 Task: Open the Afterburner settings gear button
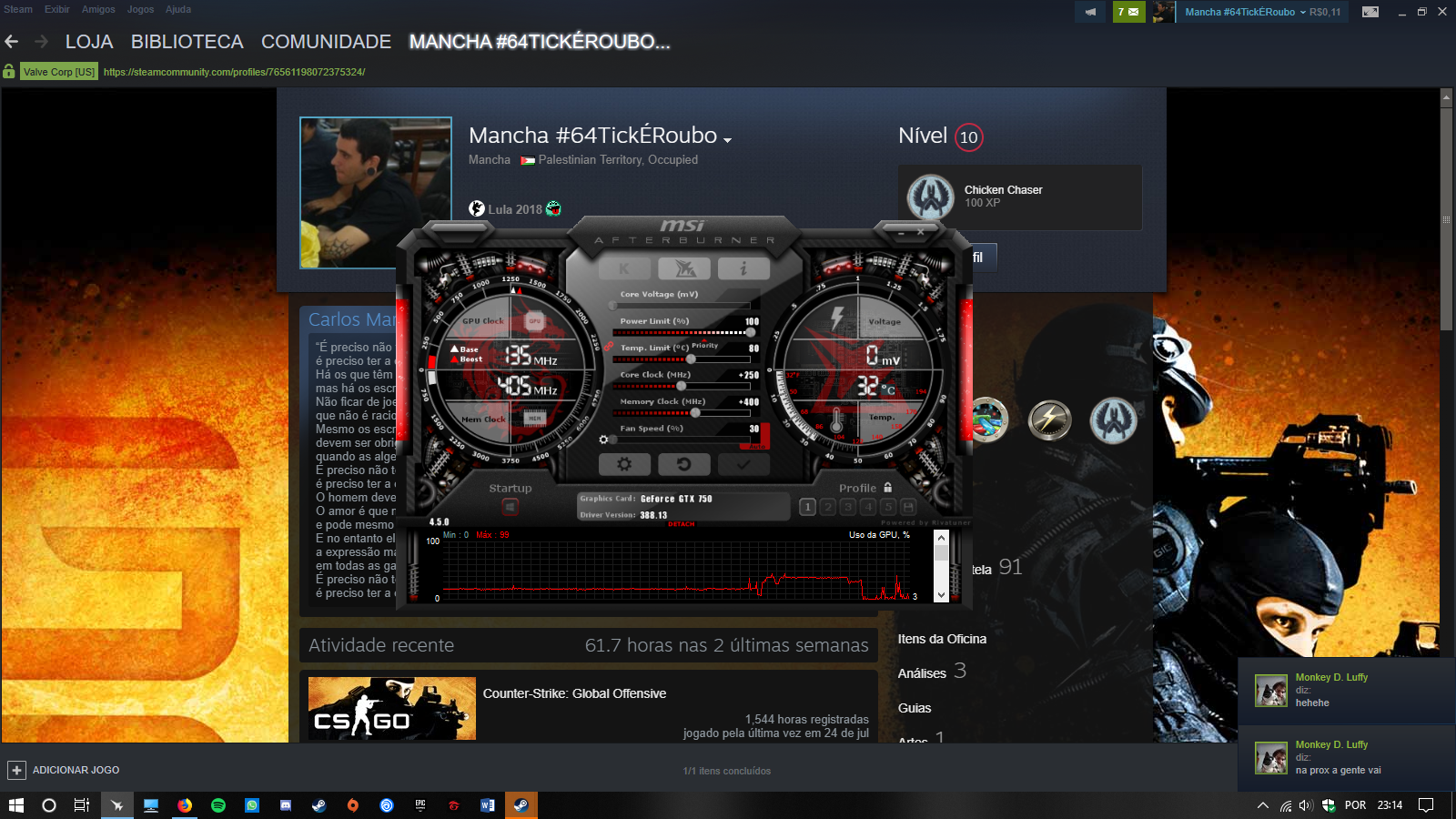[x=624, y=464]
